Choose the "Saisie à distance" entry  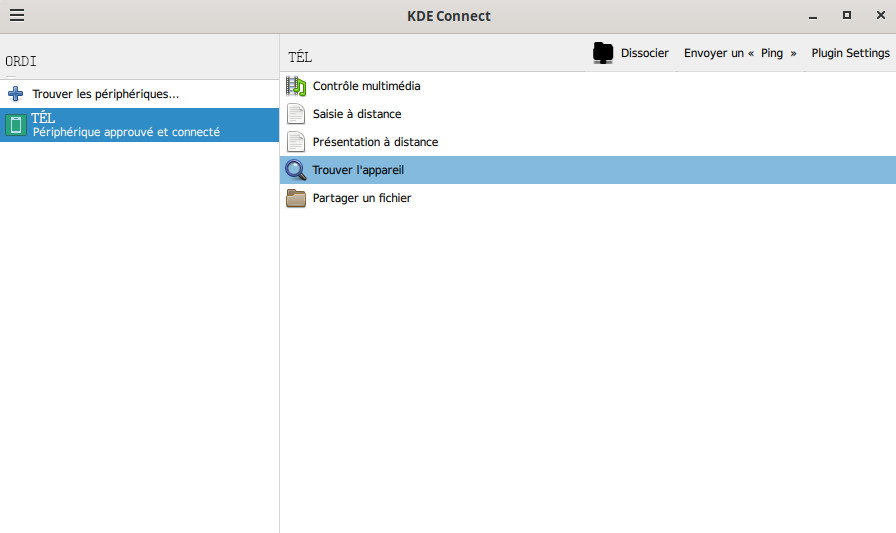pos(357,114)
